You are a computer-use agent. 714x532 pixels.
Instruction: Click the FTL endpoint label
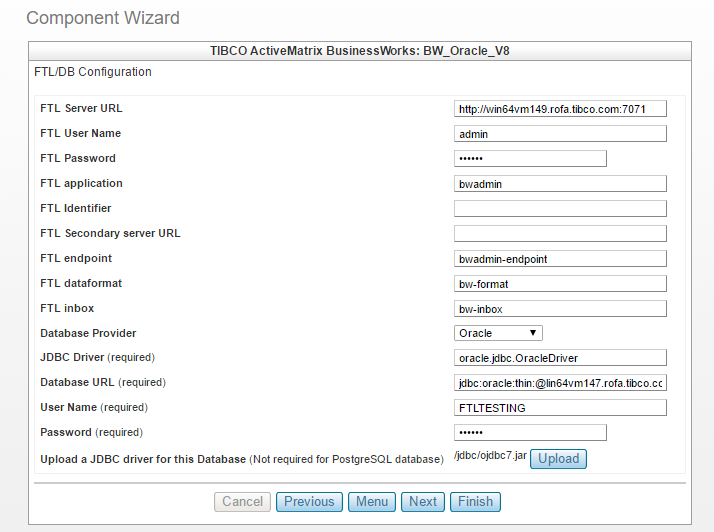pyautogui.click(x=76, y=258)
